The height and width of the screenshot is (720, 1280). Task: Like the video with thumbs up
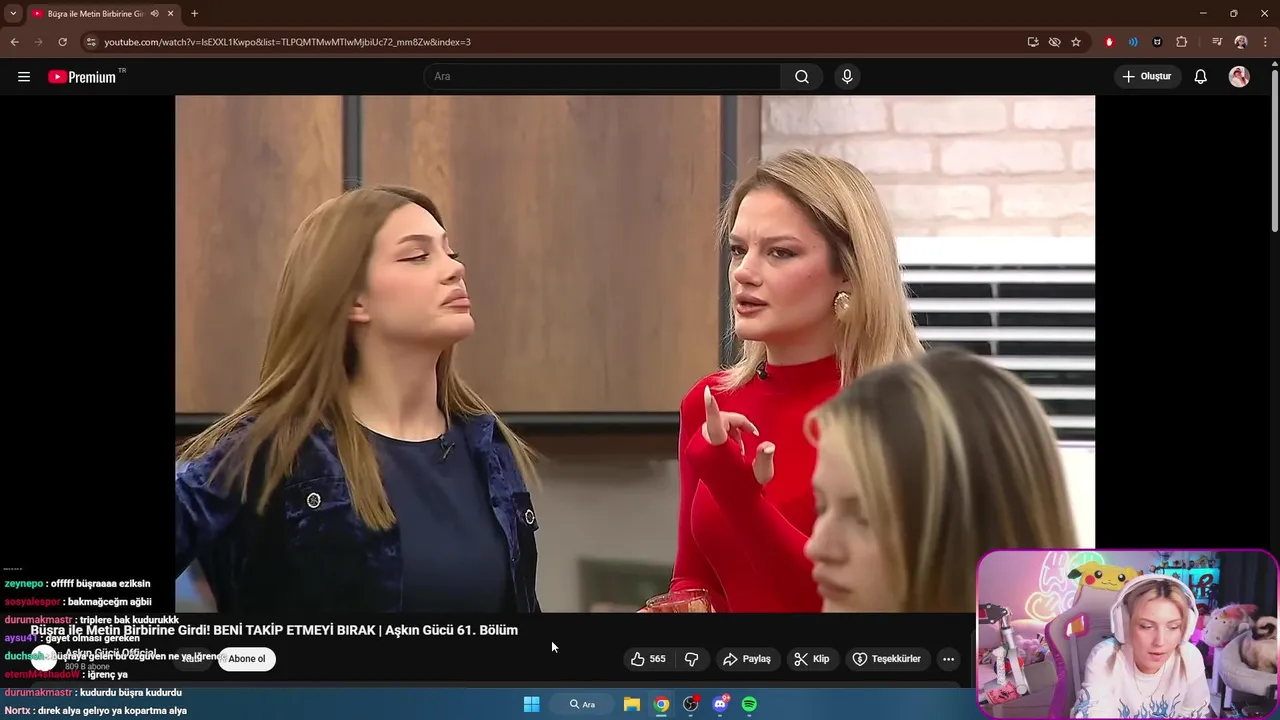click(647, 659)
